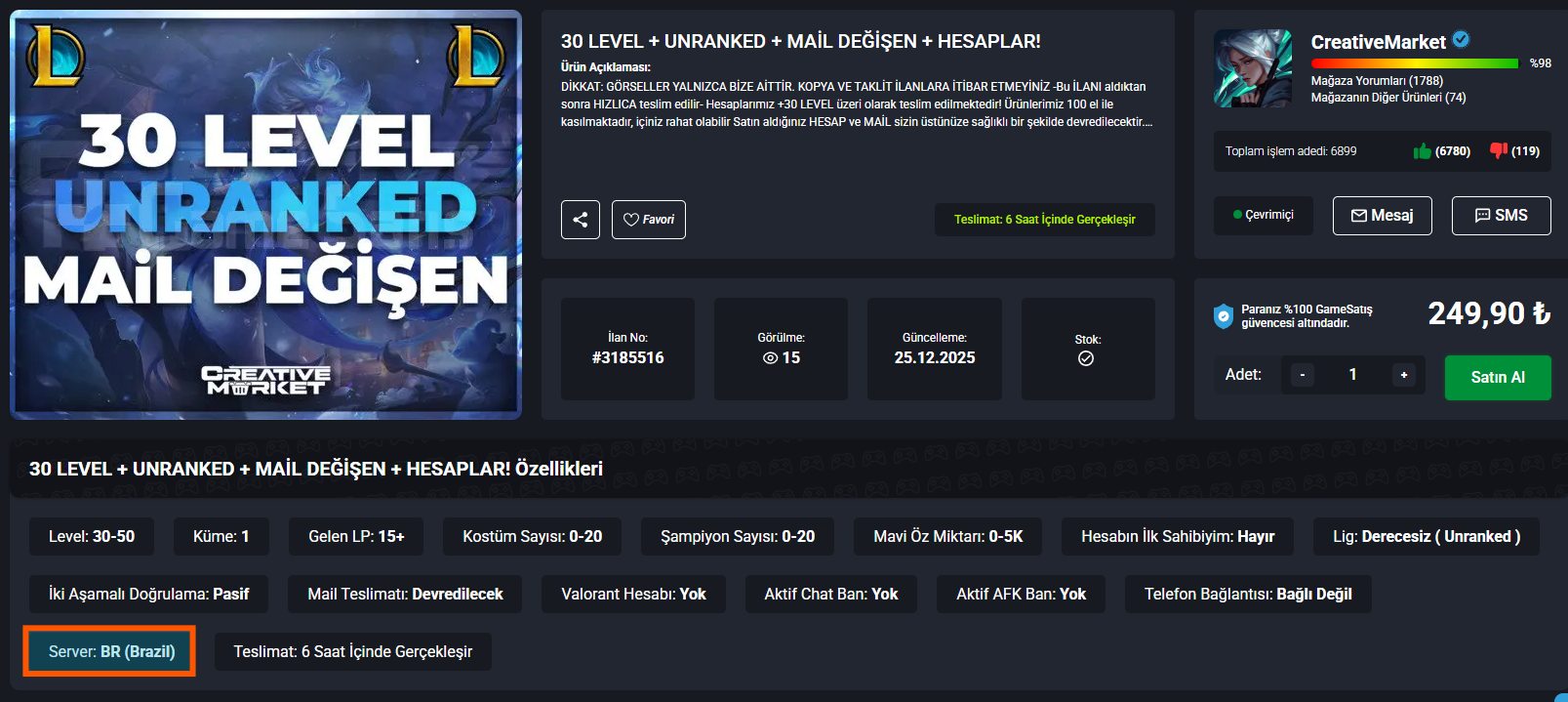Click the GameSatış security shield icon
1568x702 pixels.
point(1224,316)
